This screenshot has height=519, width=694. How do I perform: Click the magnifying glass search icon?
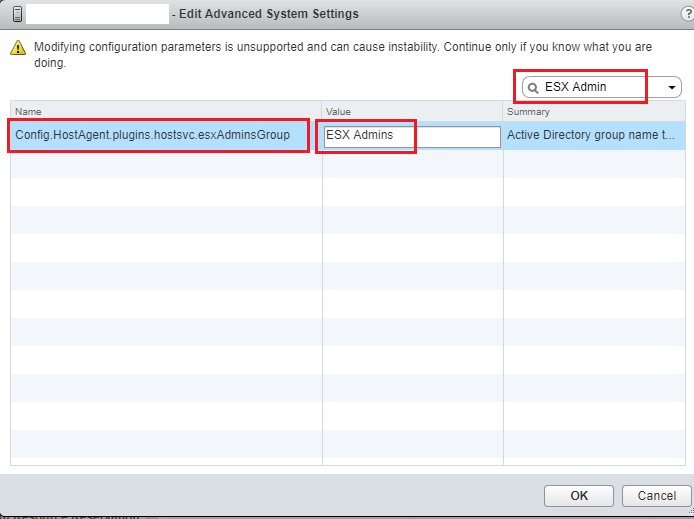click(533, 88)
